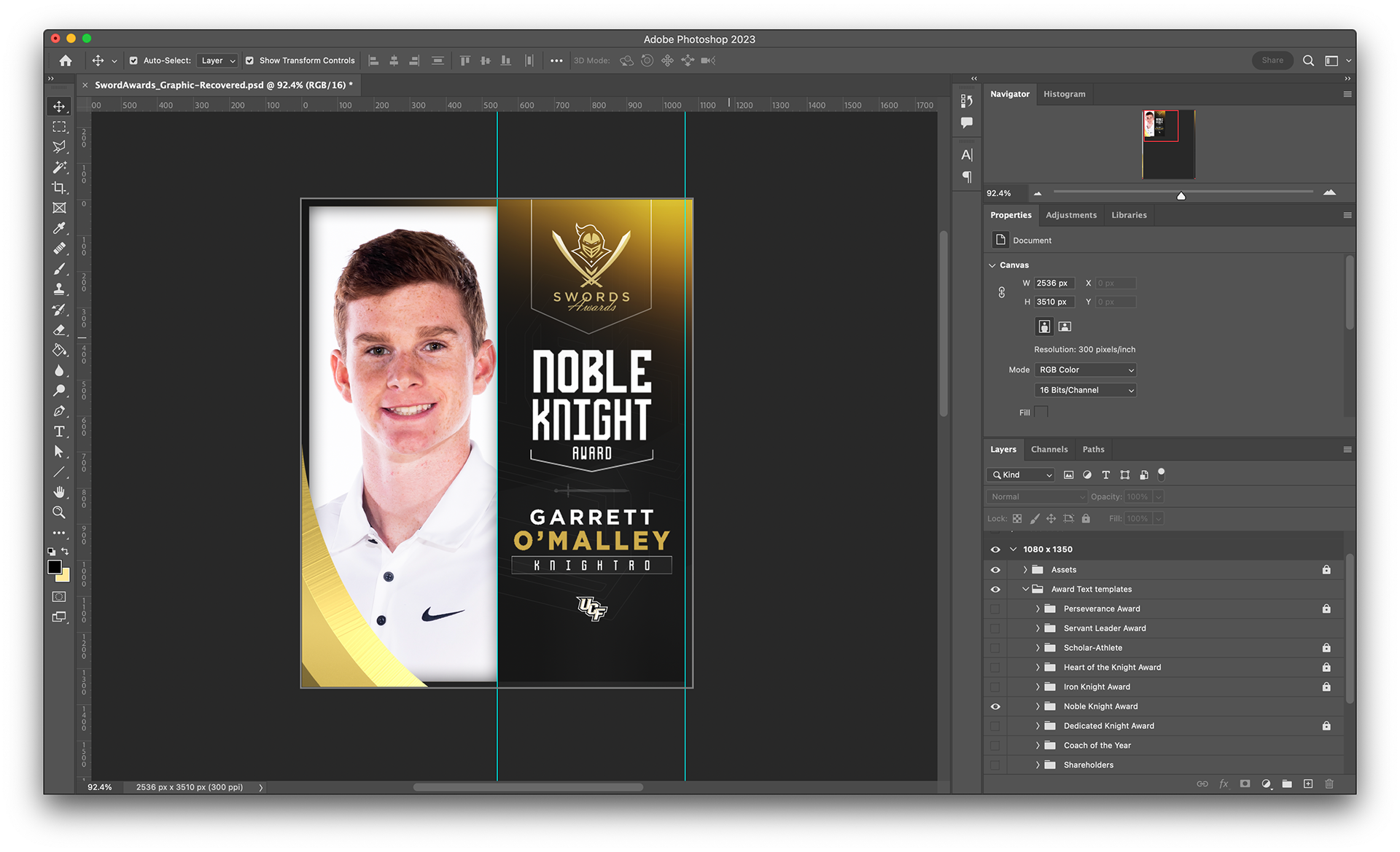Viewport: 1400px width, 852px height.
Task: Click the Navigator zoom slider handle
Action: click(1181, 195)
